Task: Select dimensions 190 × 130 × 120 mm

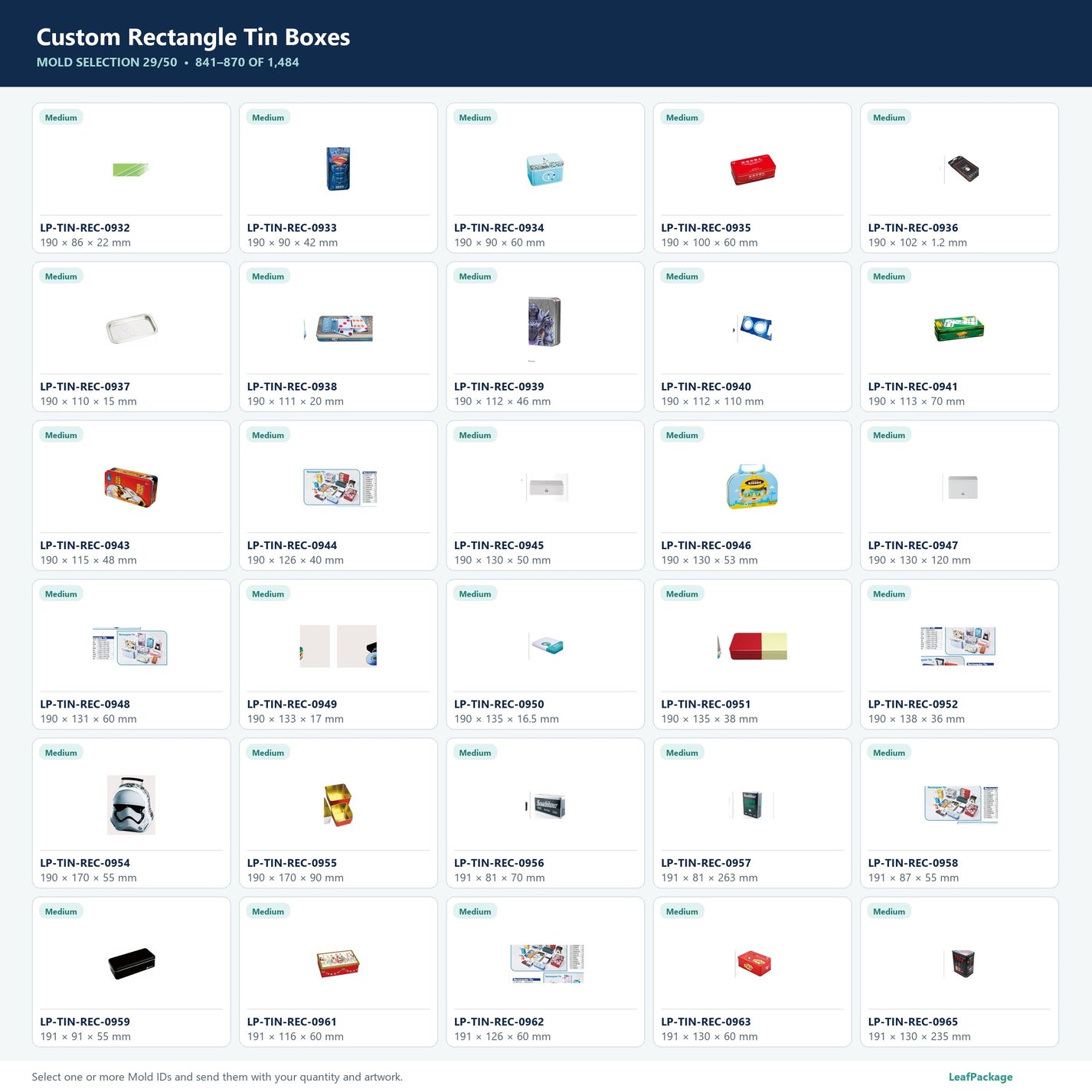Action: click(920, 560)
